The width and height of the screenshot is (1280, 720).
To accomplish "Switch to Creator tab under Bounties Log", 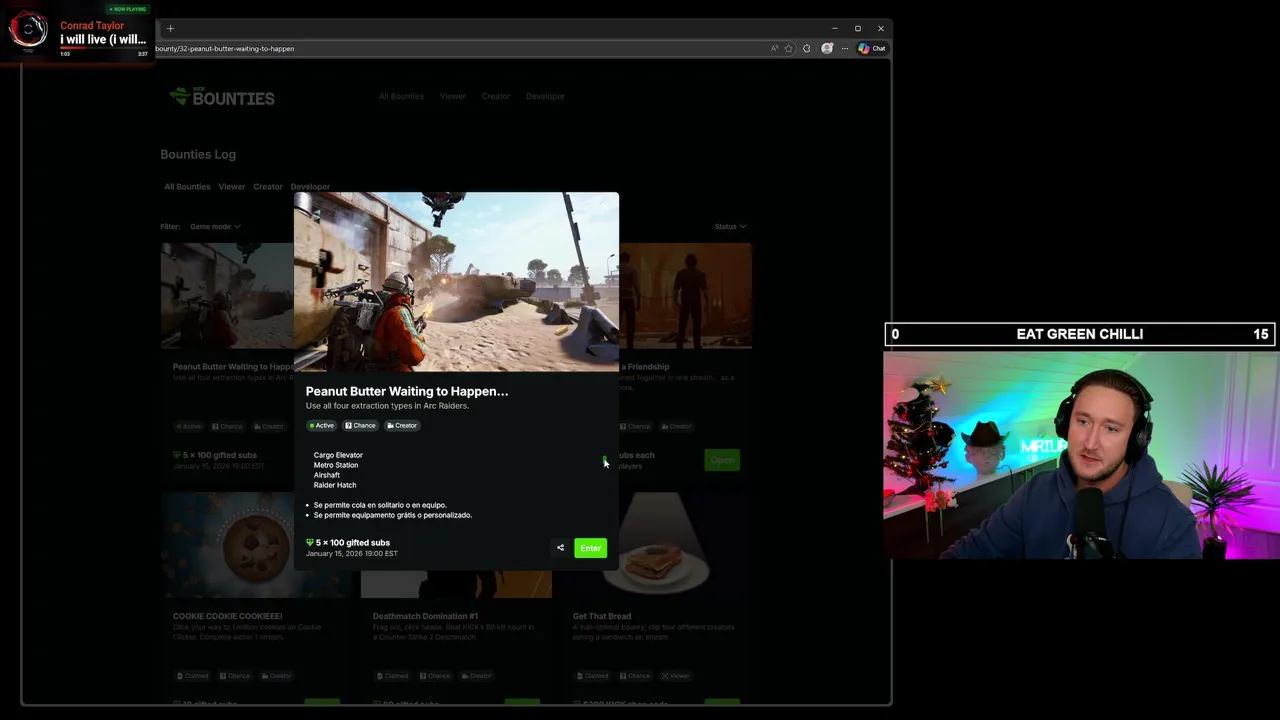I will (268, 186).
